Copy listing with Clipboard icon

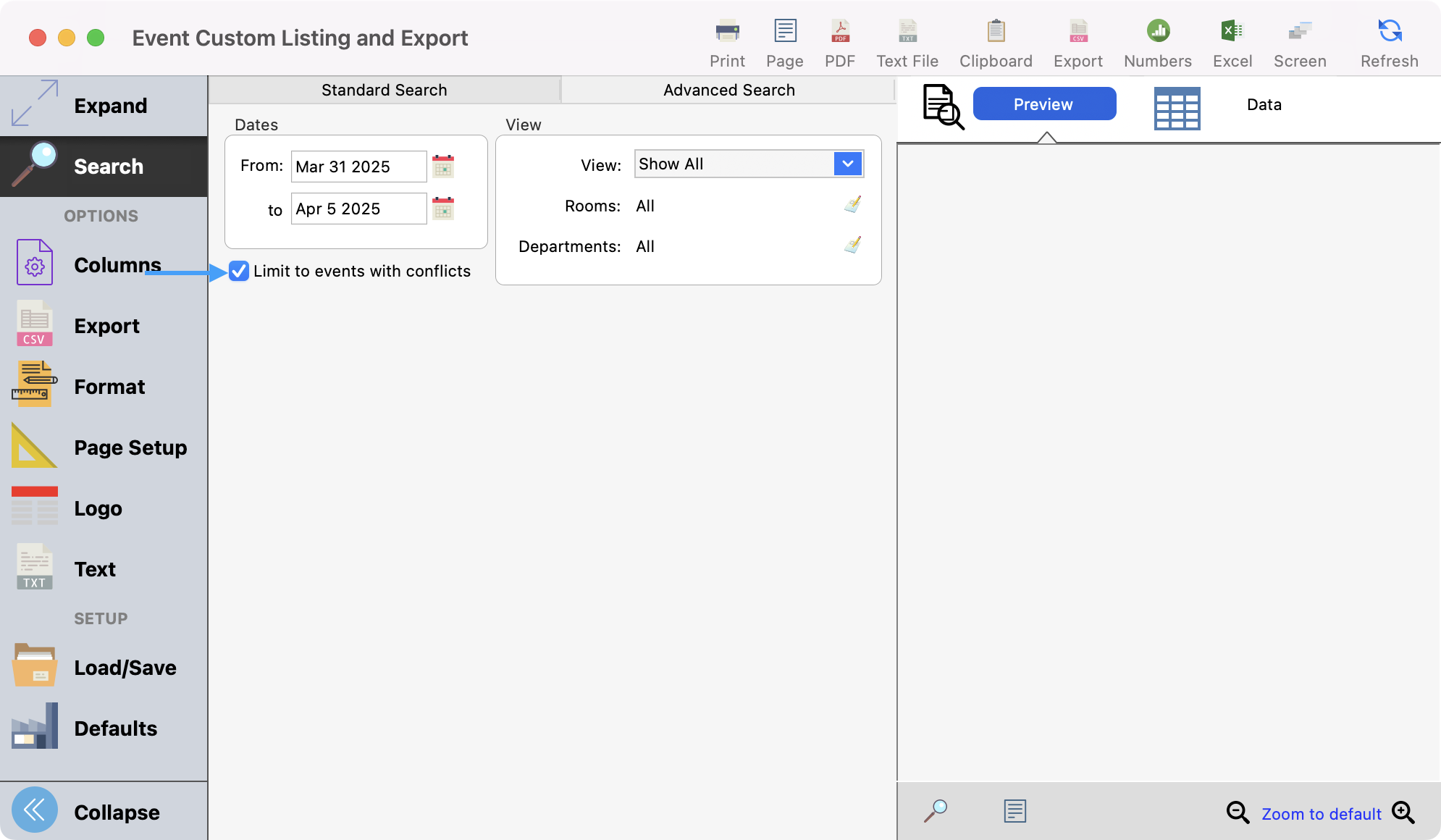[996, 32]
